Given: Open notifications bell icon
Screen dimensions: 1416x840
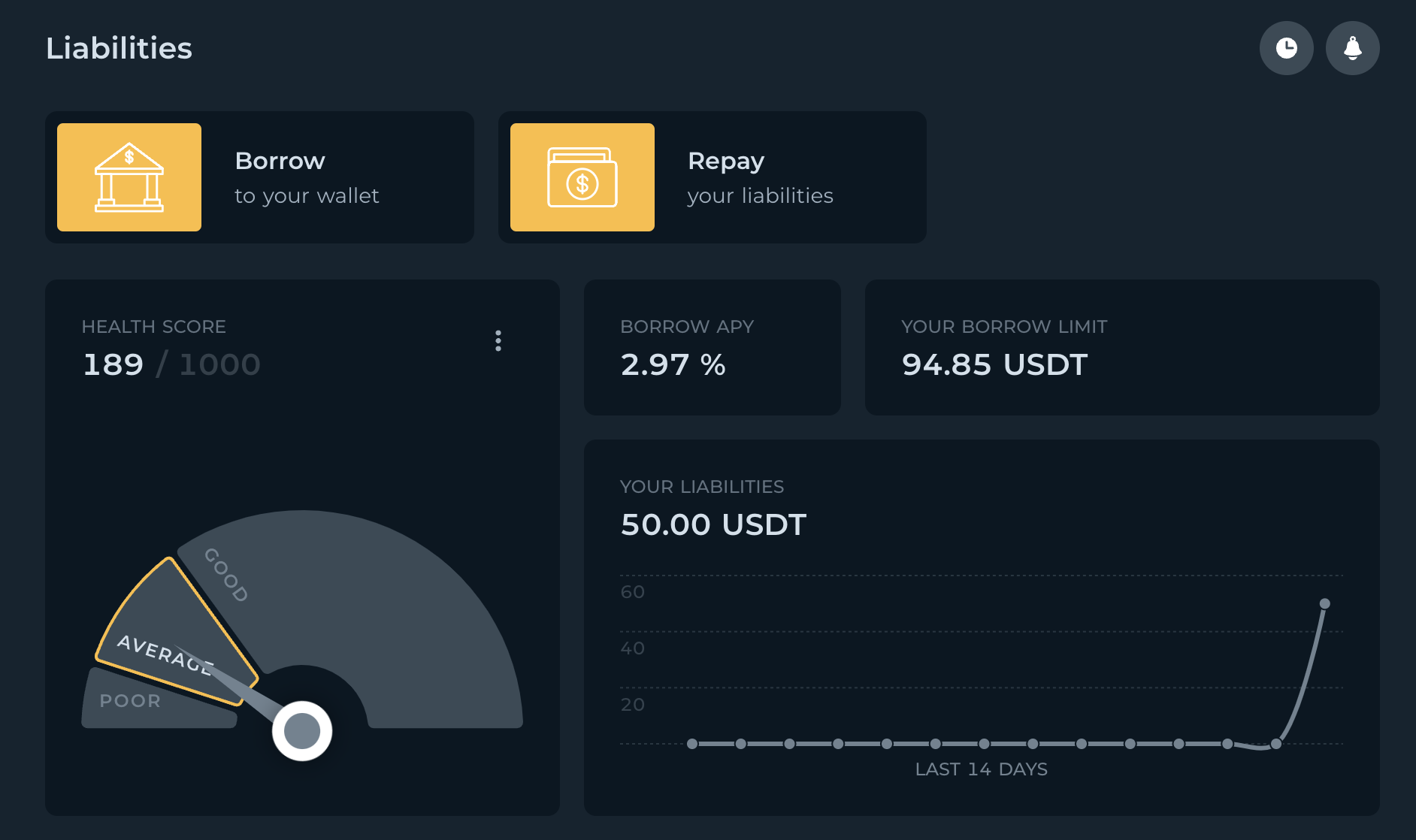Looking at the screenshot, I should 1352,48.
